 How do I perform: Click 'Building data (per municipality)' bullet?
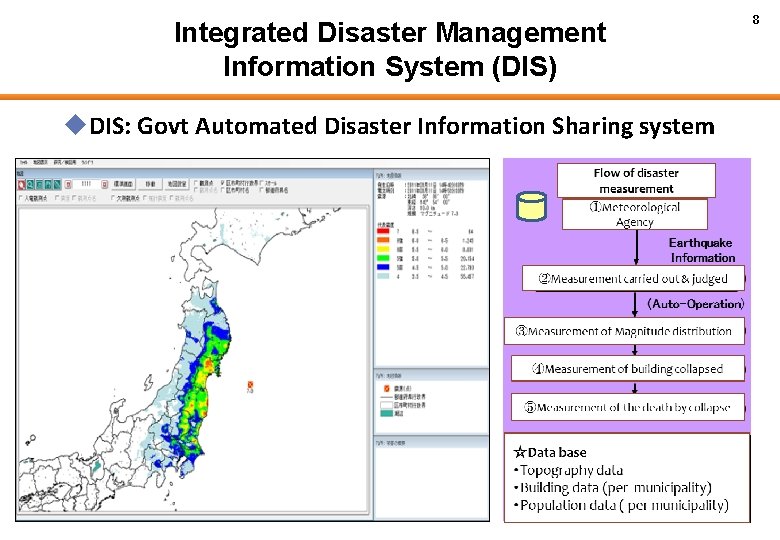point(613,488)
